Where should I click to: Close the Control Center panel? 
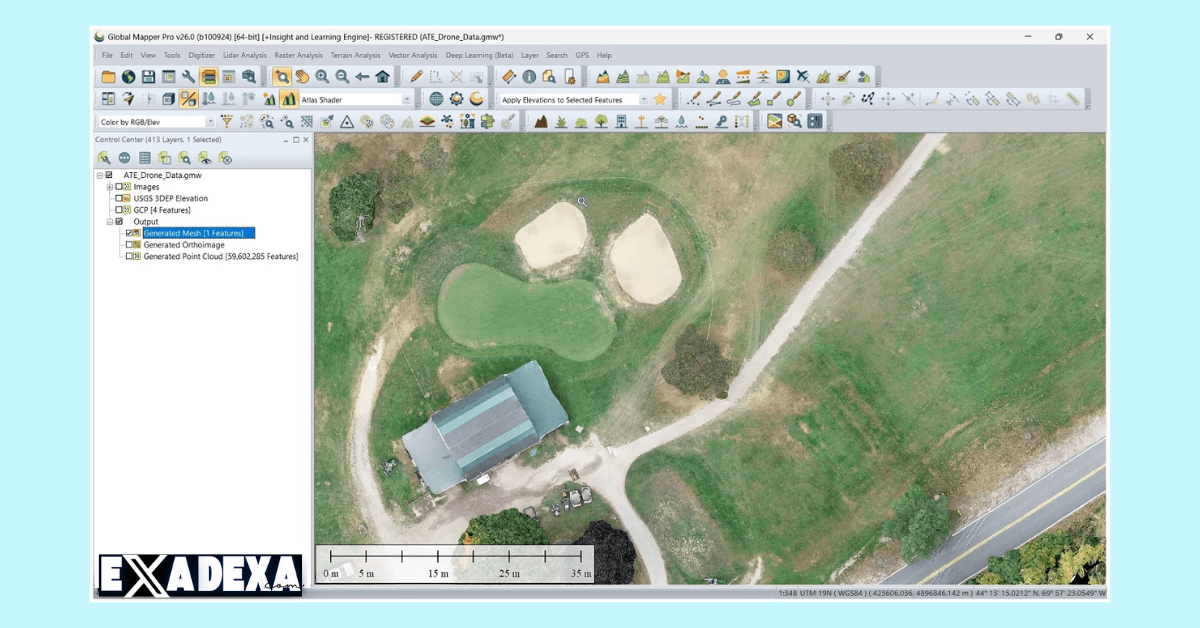(305, 140)
